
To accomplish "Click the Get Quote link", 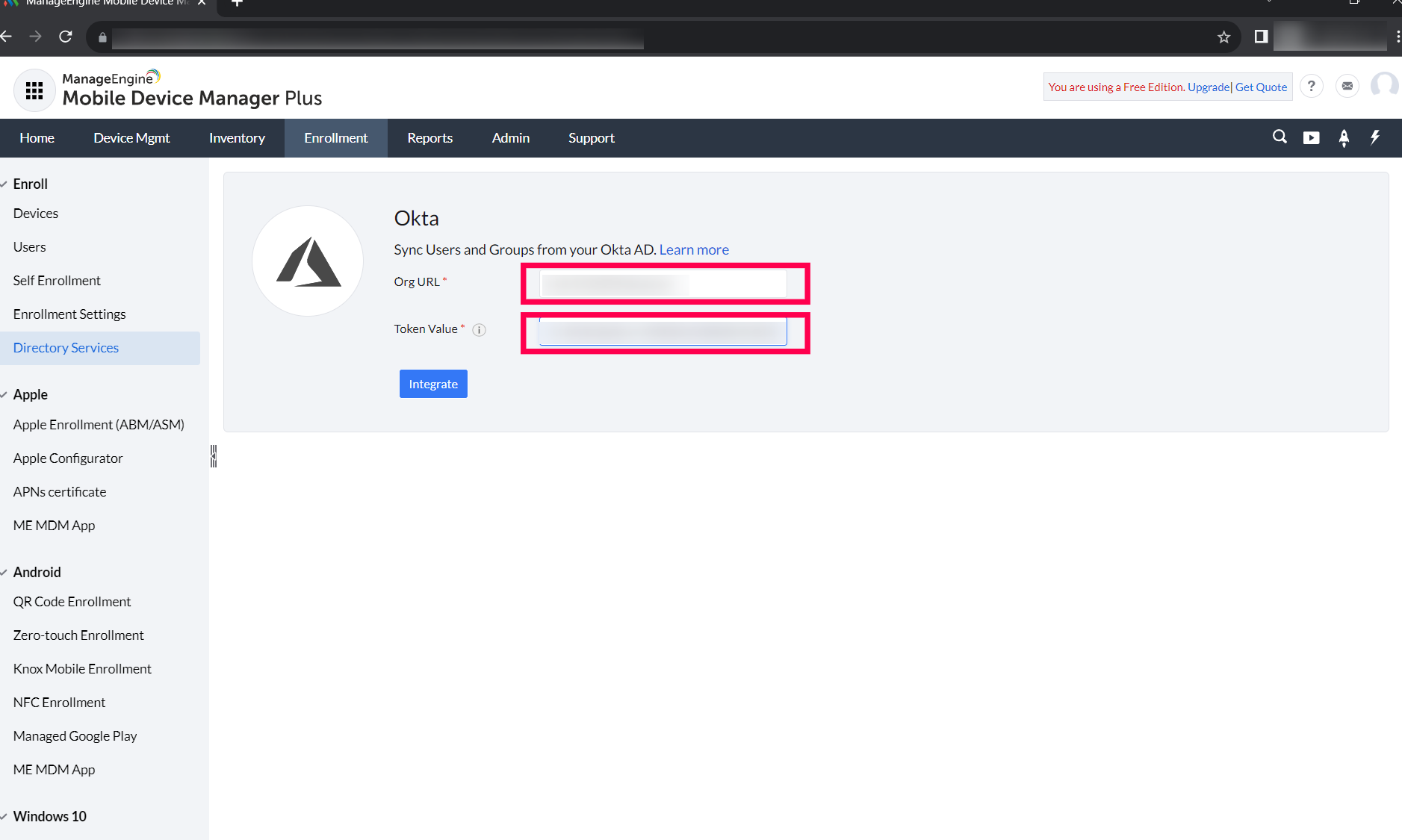I will point(1261,87).
